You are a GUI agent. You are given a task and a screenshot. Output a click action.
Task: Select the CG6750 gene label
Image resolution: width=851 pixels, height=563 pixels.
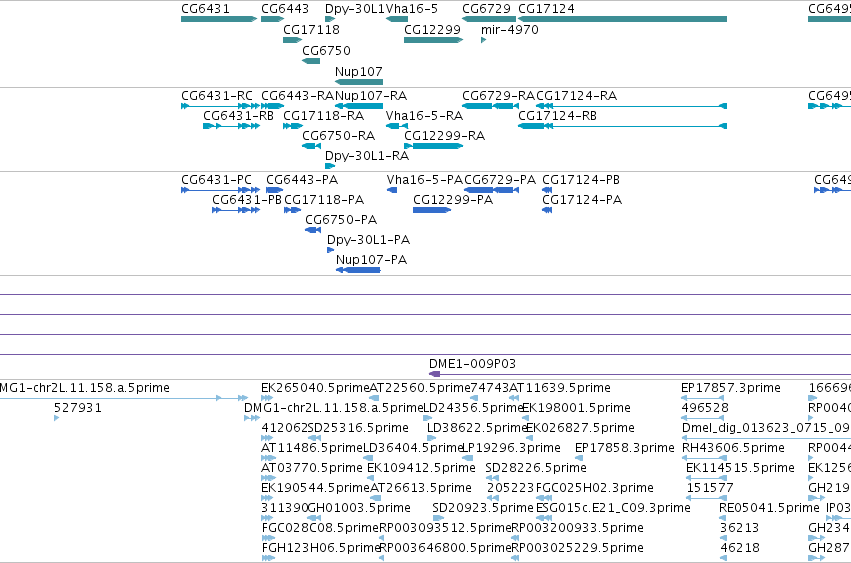point(326,50)
